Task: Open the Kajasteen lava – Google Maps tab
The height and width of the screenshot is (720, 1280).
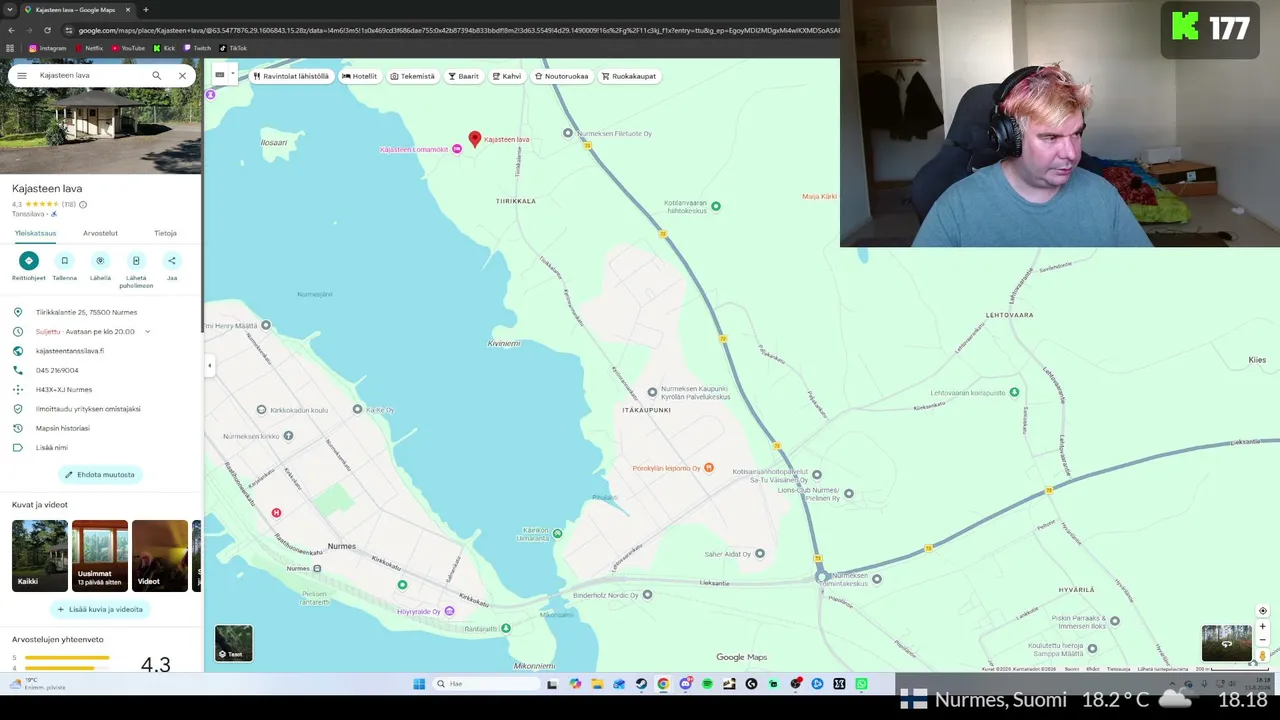Action: click(75, 10)
